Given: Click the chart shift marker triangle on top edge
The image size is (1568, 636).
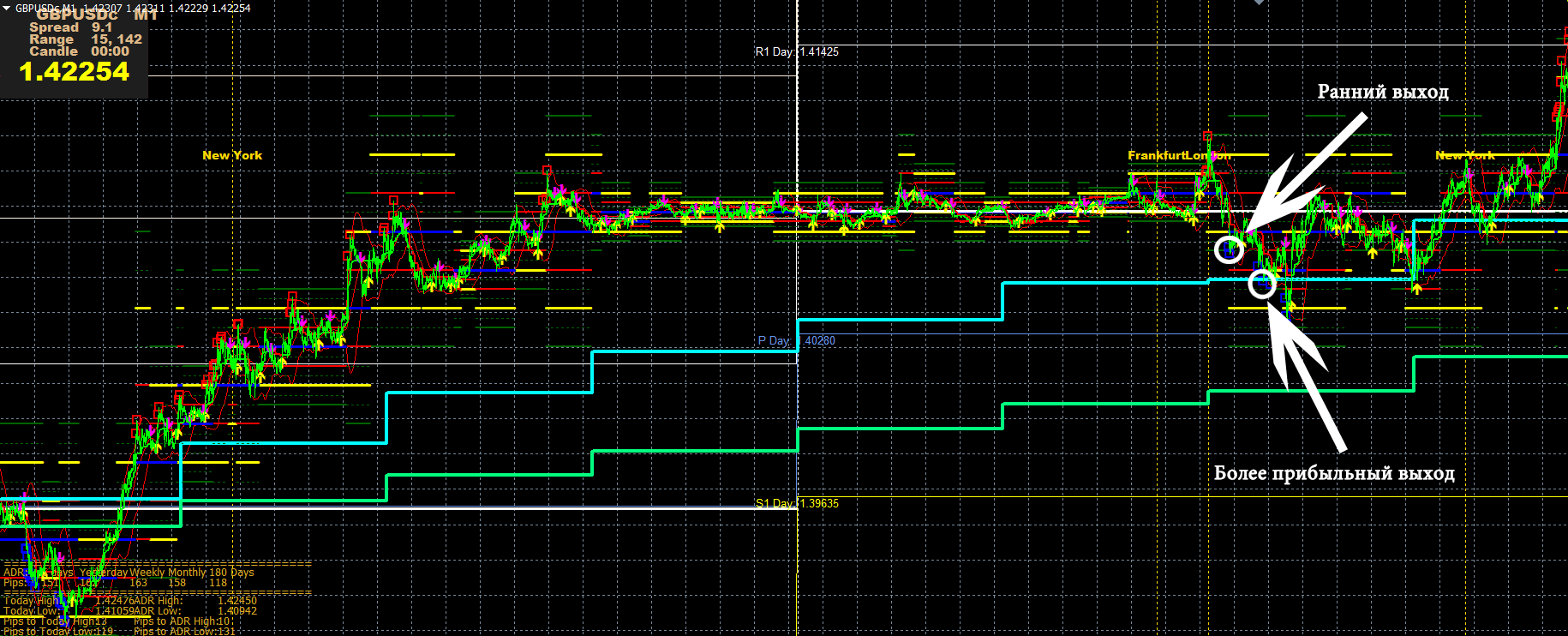Looking at the screenshot, I should coord(1259,3).
